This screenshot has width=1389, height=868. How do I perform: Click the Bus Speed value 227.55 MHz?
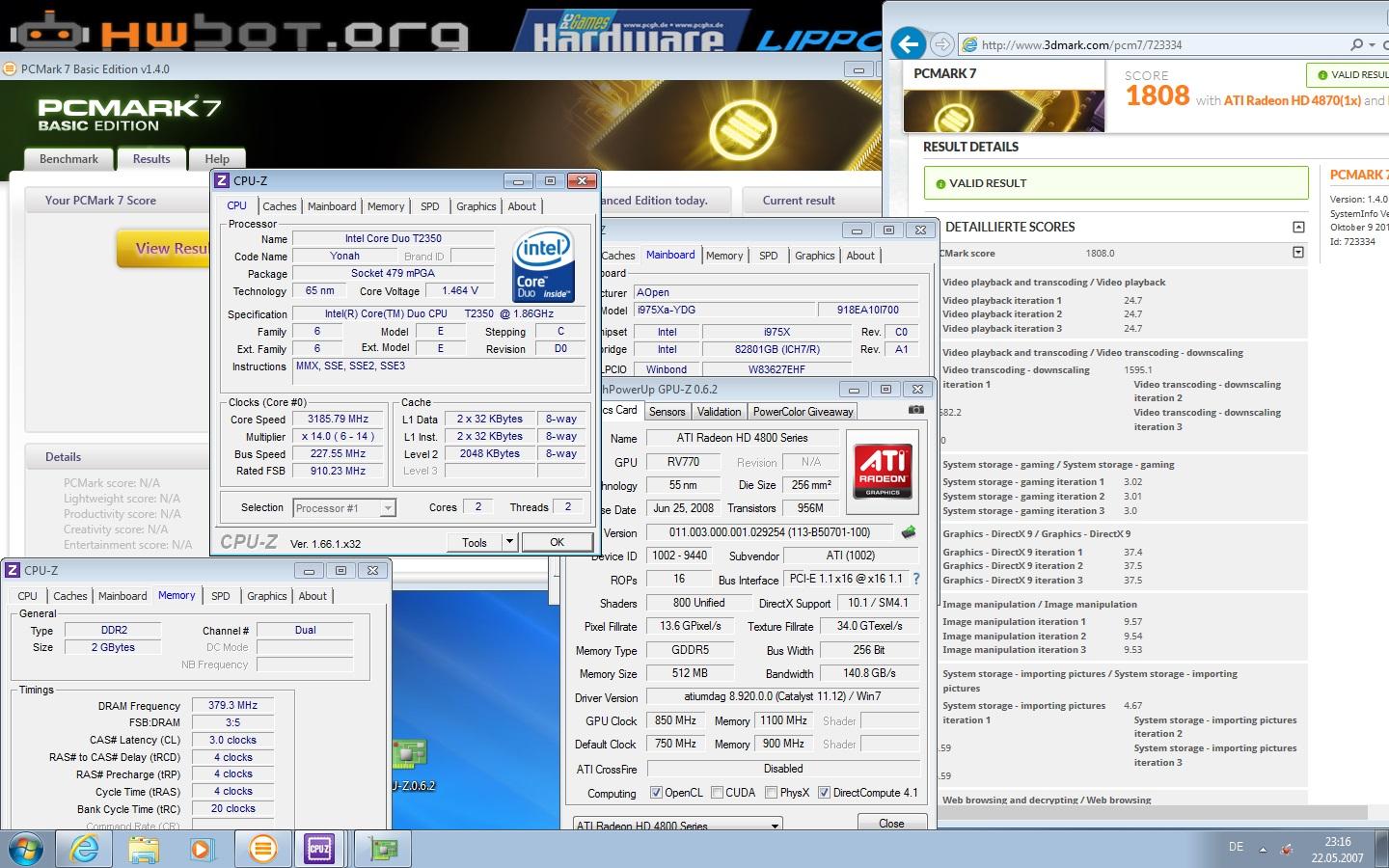pos(339,453)
